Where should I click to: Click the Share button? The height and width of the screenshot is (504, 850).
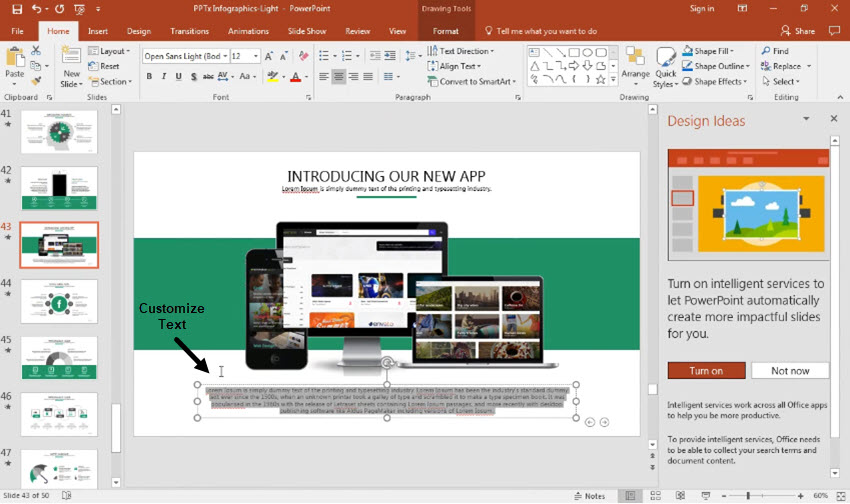pyautogui.click(x=797, y=31)
